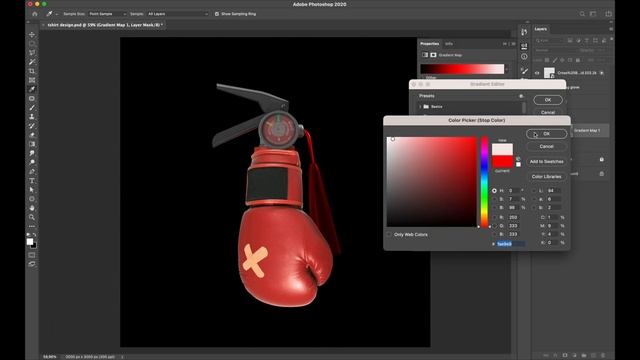Click the current red color swatch
This screenshot has width=640, height=360.
tap(502, 162)
